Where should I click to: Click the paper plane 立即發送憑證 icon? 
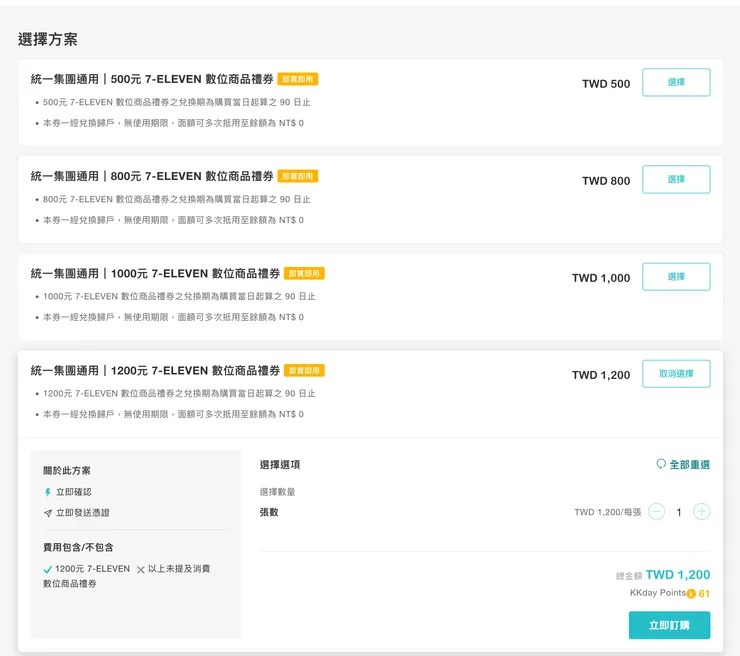[48, 513]
